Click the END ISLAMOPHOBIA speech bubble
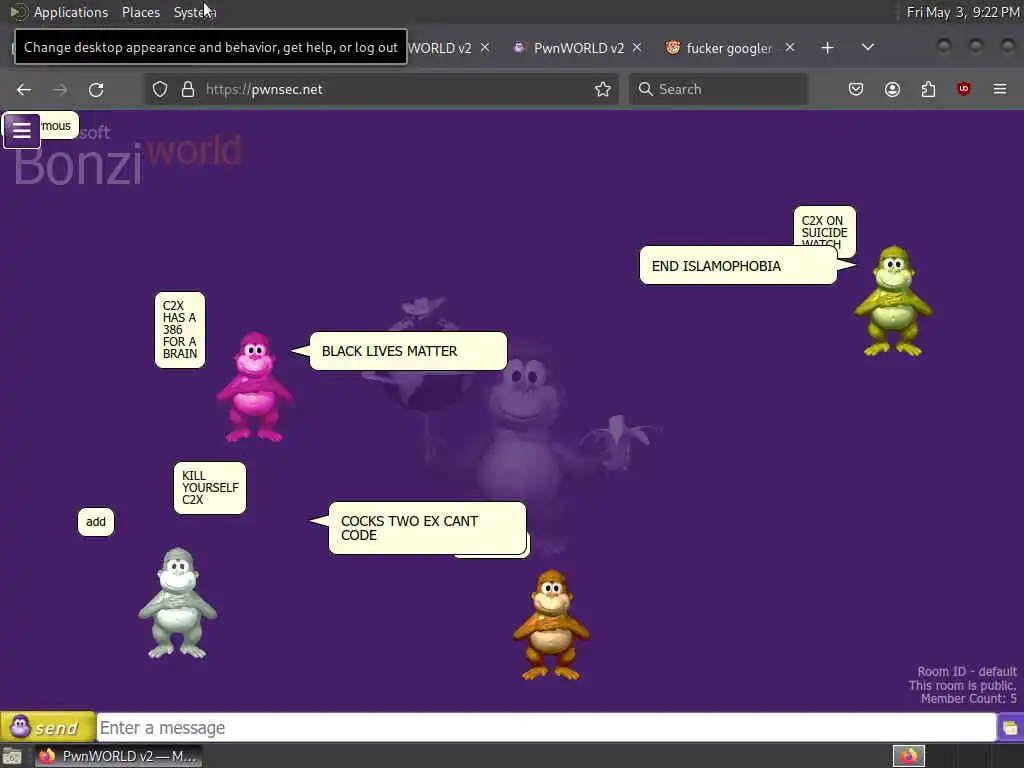The image size is (1024, 768). pos(738,266)
